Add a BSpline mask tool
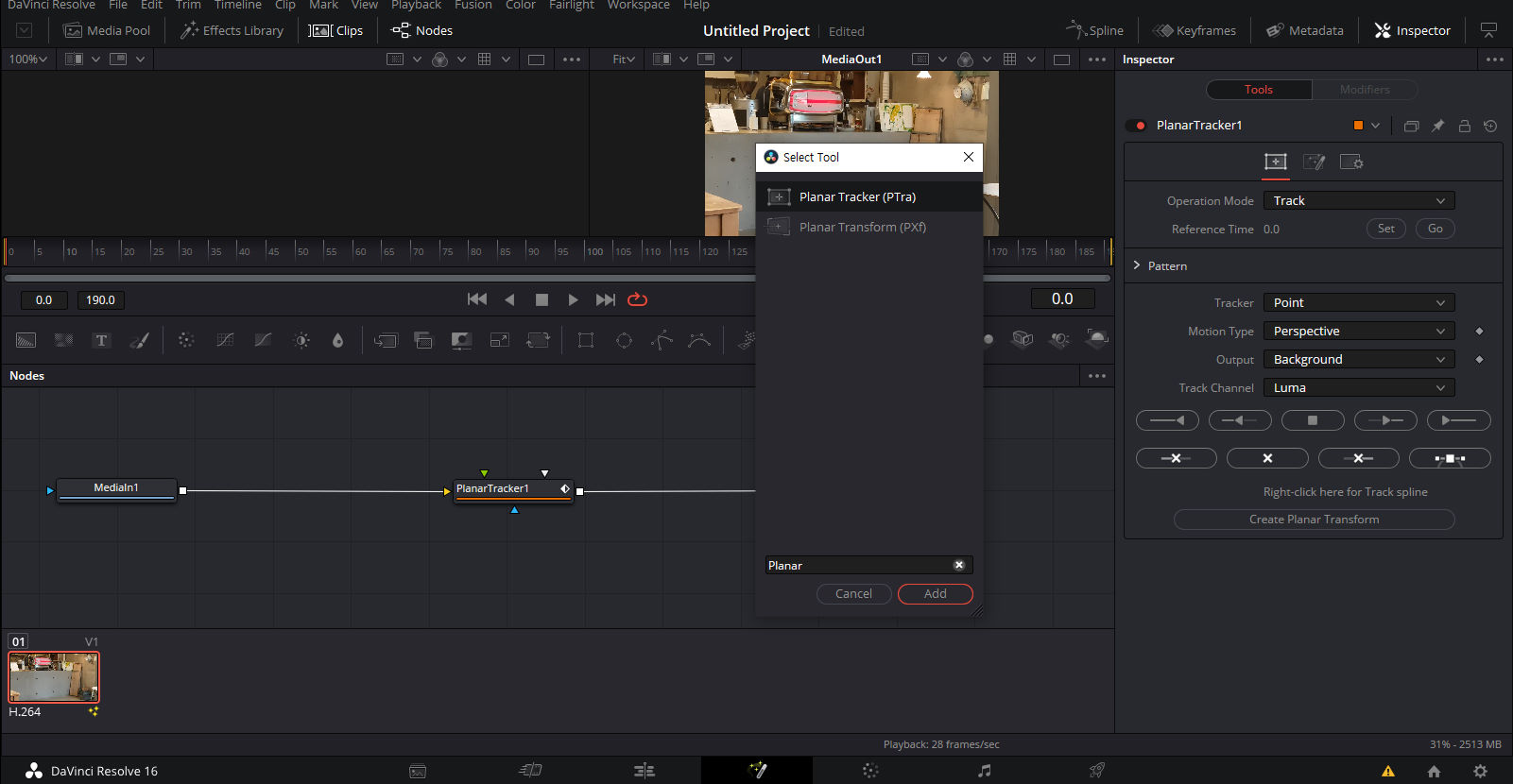Screen dimensions: 1513x784 tap(699, 340)
